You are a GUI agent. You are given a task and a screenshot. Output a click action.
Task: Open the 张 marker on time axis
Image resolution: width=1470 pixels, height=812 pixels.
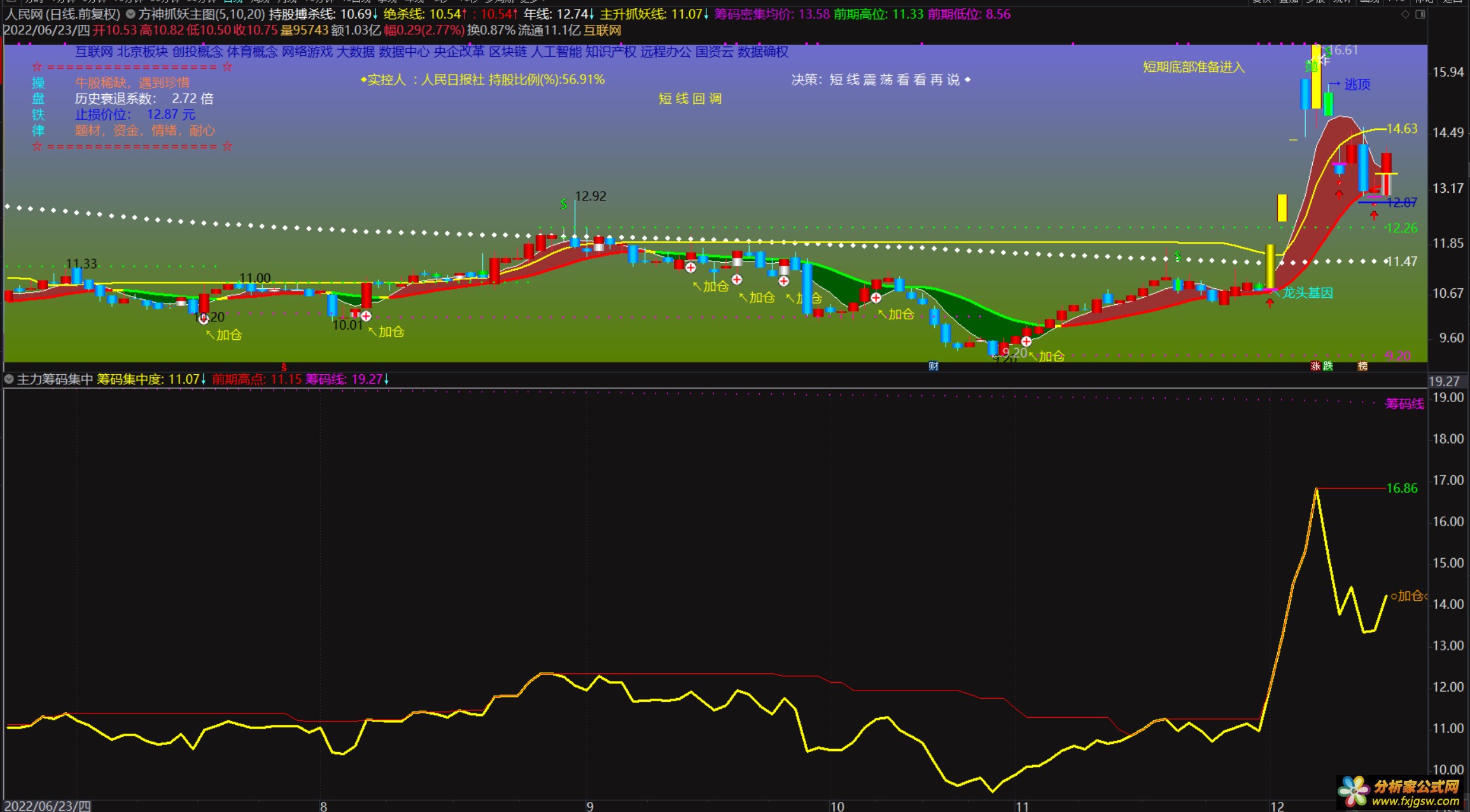pyautogui.click(x=1315, y=366)
